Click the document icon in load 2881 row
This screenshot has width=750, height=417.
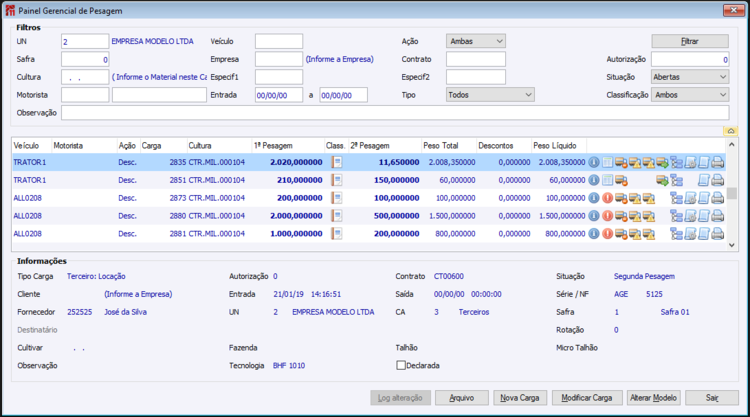click(703, 234)
